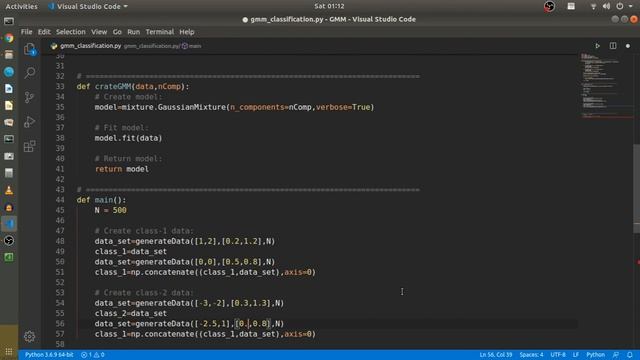Show errors and warnings in the status bar
The width and height of the screenshot is (640, 360).
93,355
